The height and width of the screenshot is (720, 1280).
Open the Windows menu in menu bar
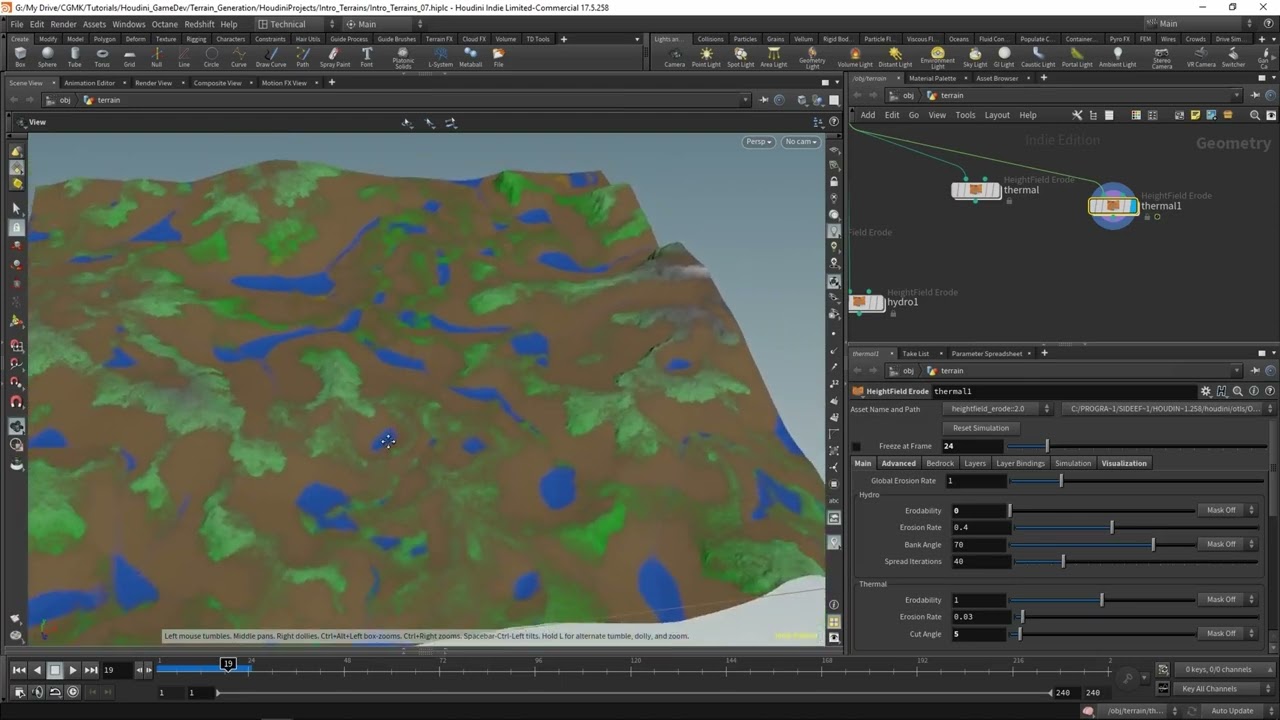tap(128, 24)
